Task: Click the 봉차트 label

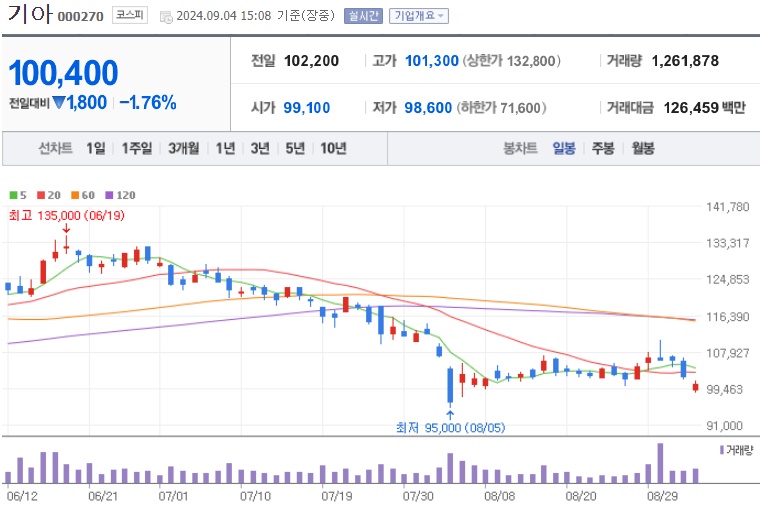Action: click(520, 148)
